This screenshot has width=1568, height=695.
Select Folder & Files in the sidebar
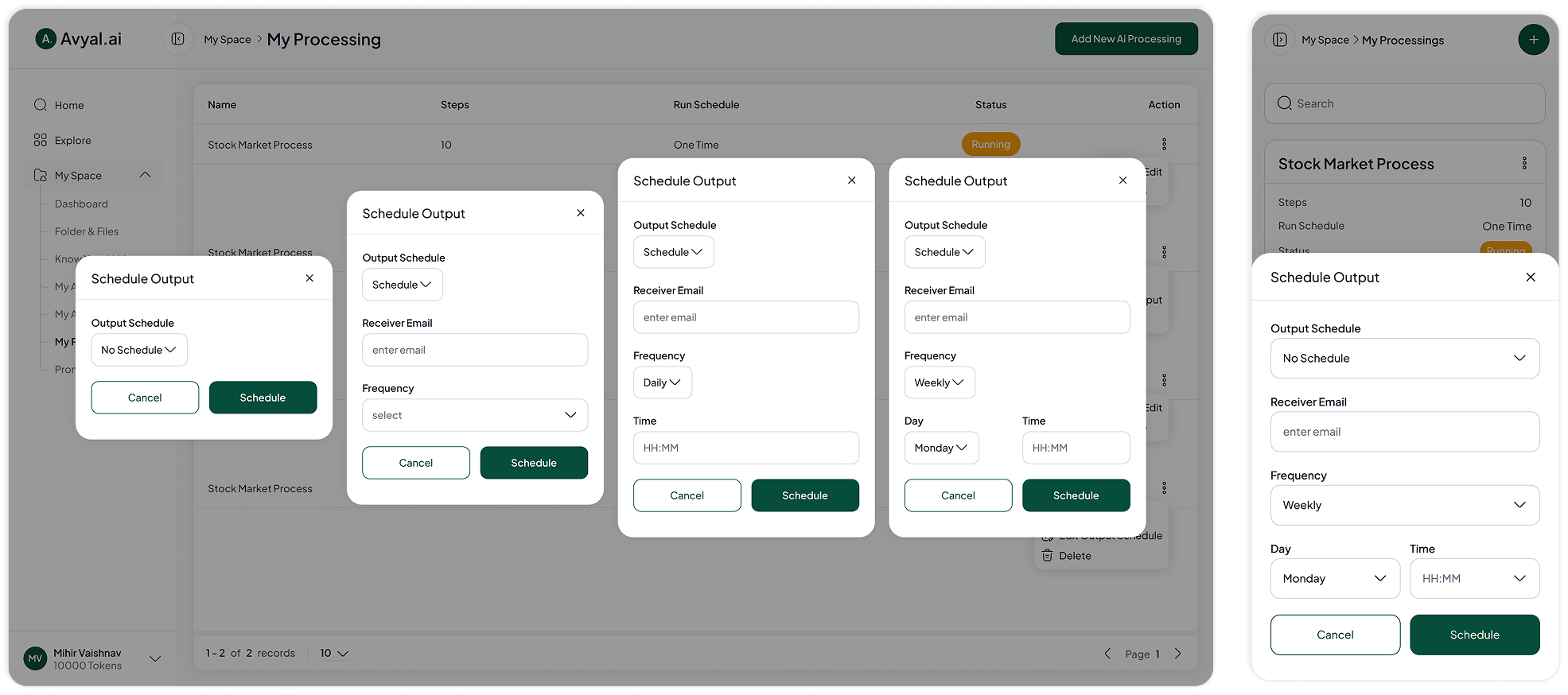87,231
